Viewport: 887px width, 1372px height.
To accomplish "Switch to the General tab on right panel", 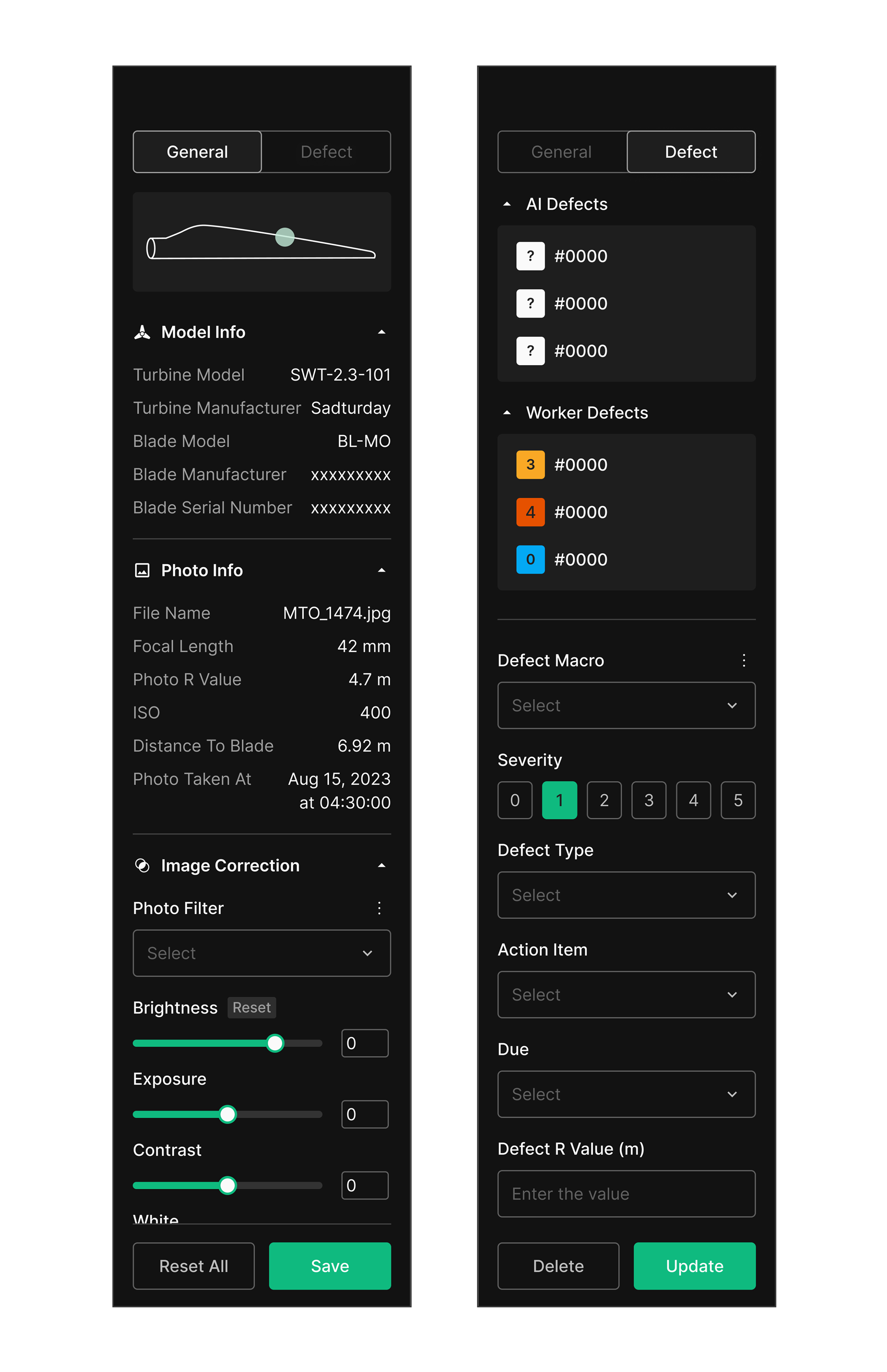I will coord(561,151).
